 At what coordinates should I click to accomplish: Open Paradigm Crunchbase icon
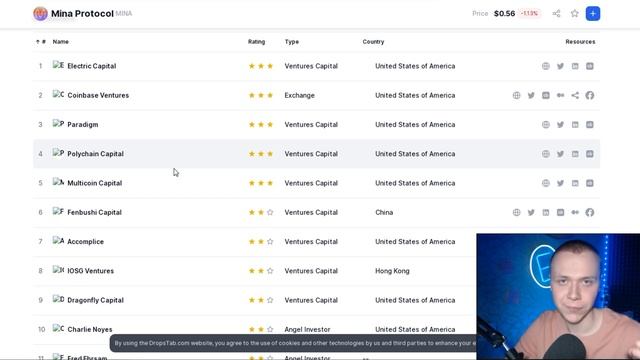click(x=590, y=124)
